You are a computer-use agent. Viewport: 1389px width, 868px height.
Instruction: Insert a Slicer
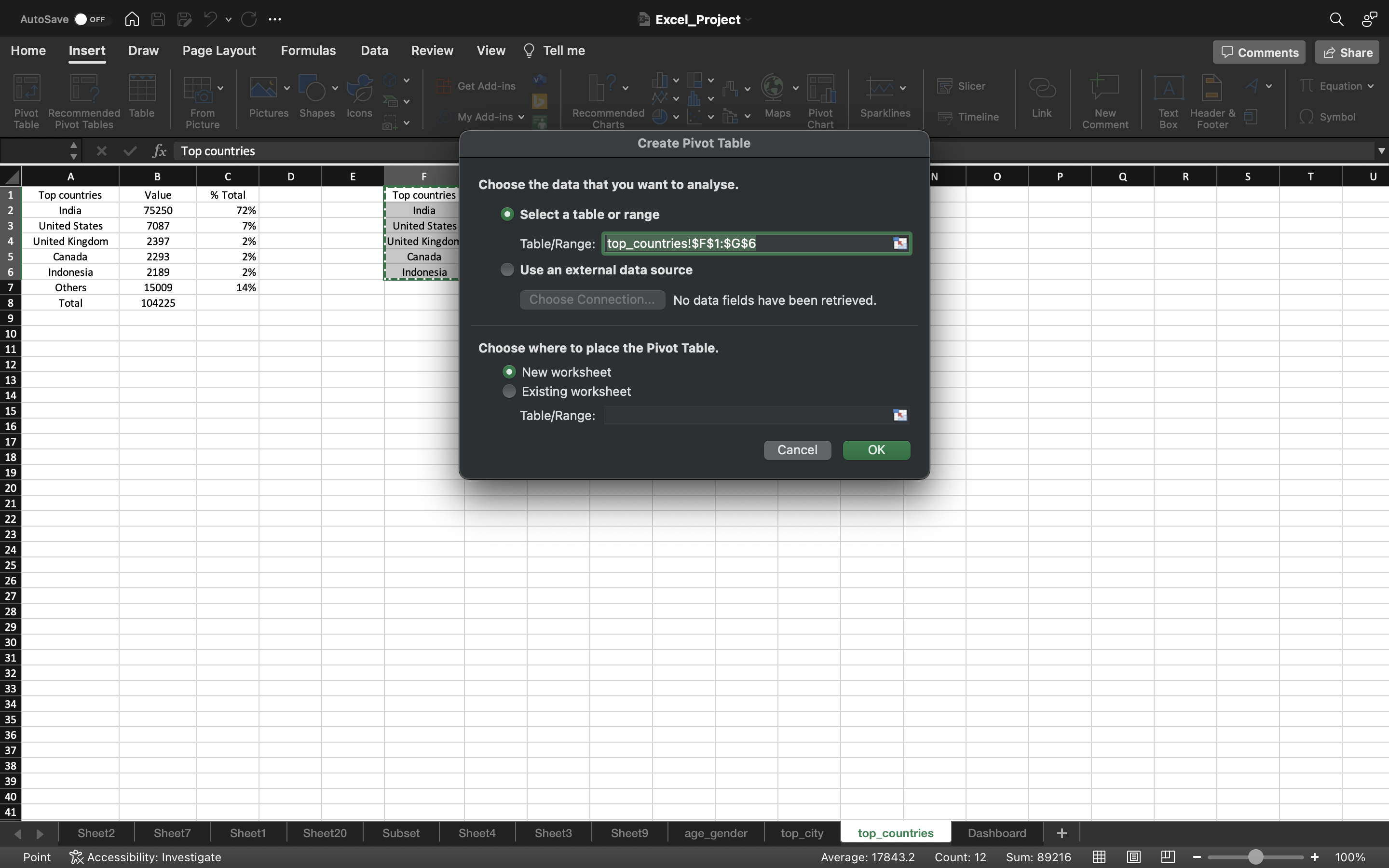pos(961,86)
